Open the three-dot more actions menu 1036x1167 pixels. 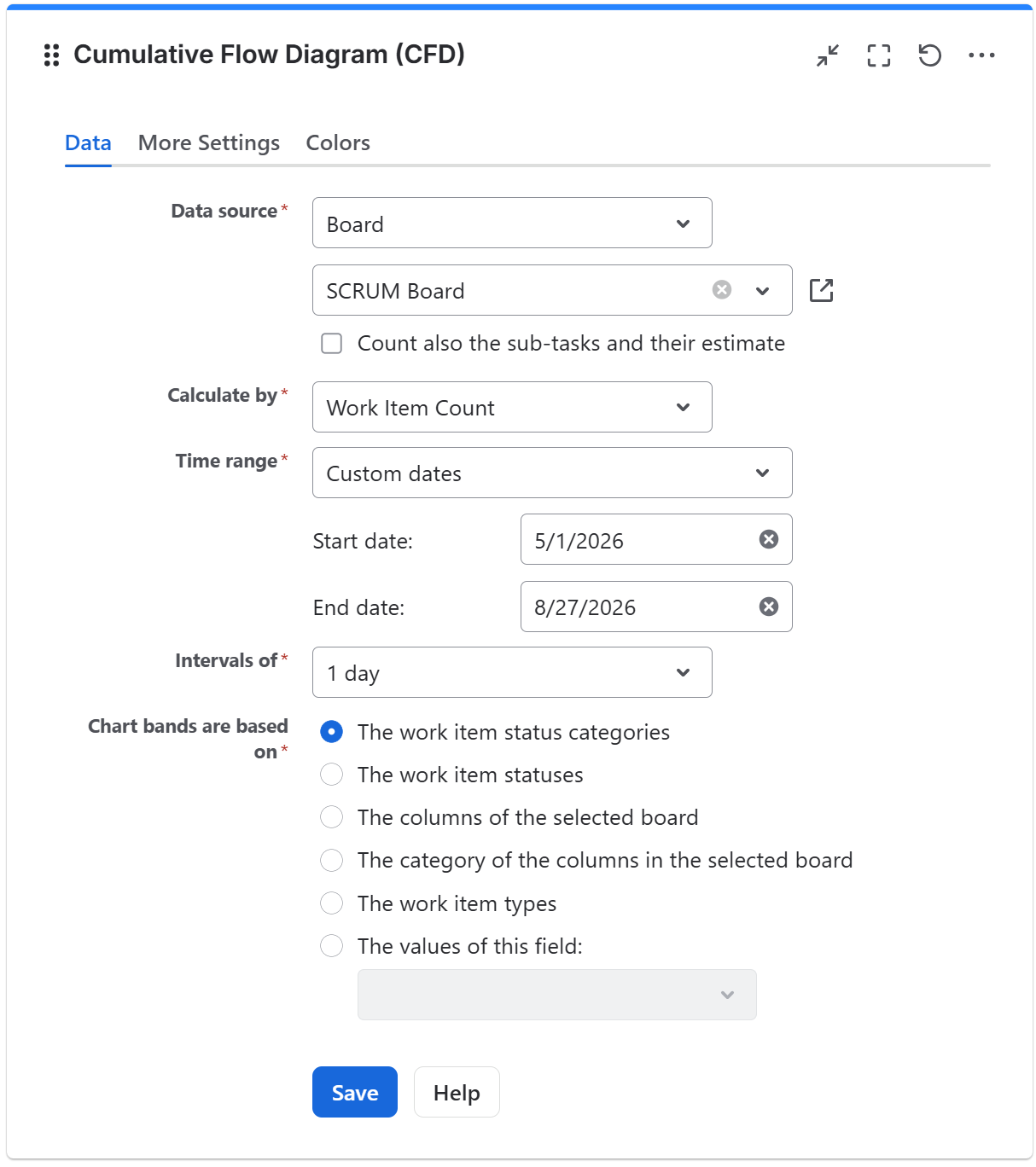pos(981,55)
